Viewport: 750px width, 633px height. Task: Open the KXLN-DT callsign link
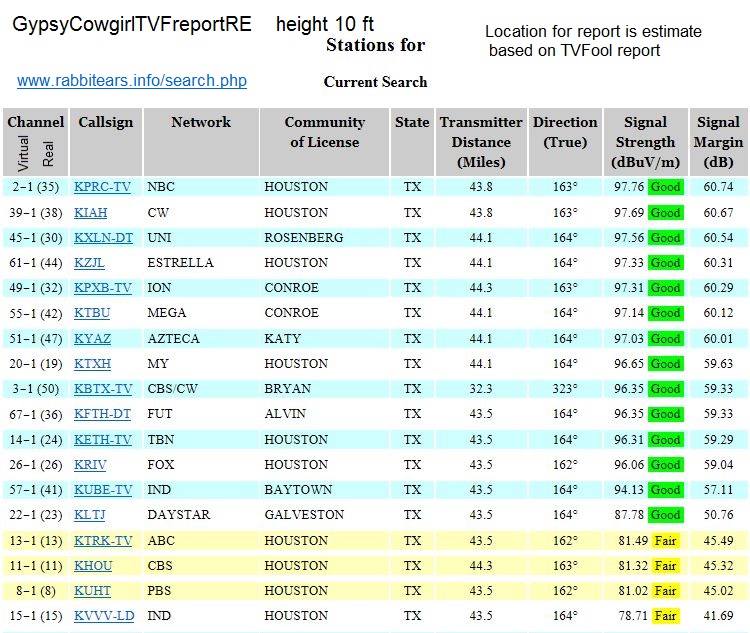[x=103, y=238]
